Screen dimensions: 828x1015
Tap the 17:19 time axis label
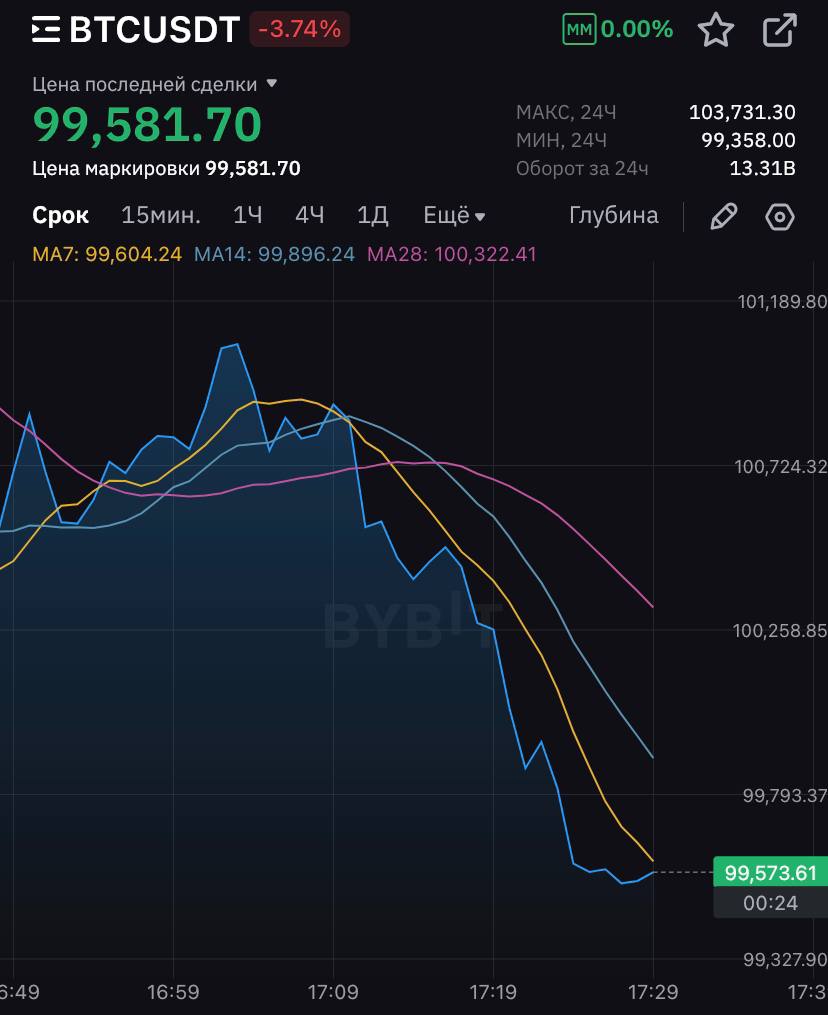[493, 992]
